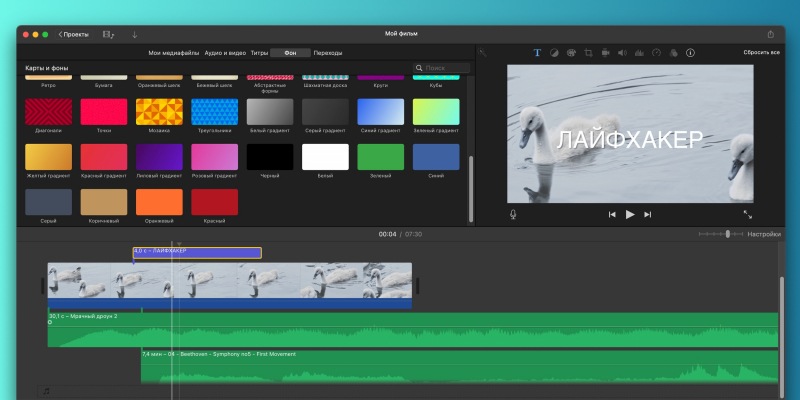Select the Мрачный дроун 2 audio clip

tap(413, 330)
